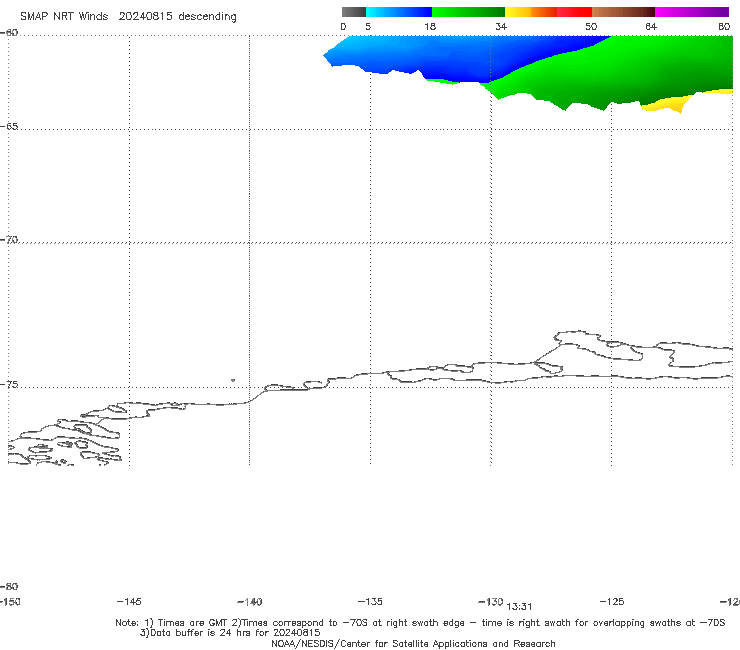Click latitude axis label '-65'
The height and width of the screenshot is (650, 740).
click(9, 127)
